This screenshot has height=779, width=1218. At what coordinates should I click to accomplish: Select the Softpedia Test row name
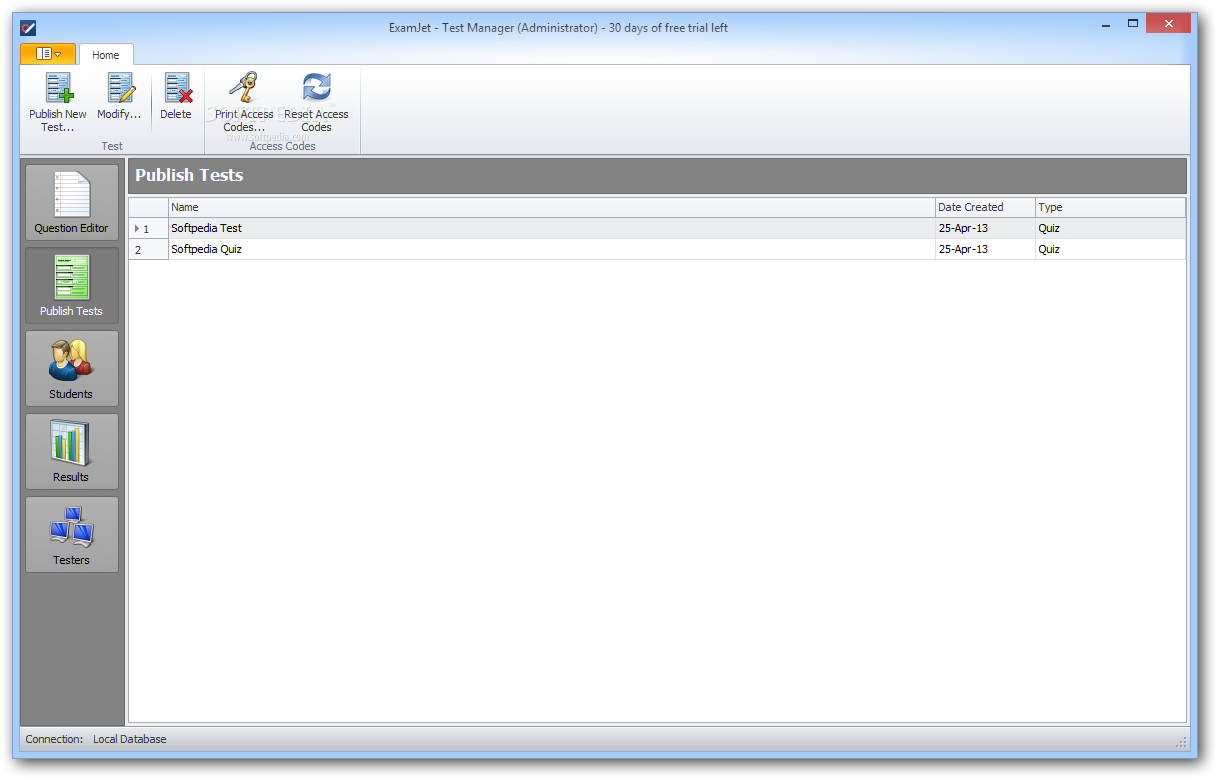551,228
